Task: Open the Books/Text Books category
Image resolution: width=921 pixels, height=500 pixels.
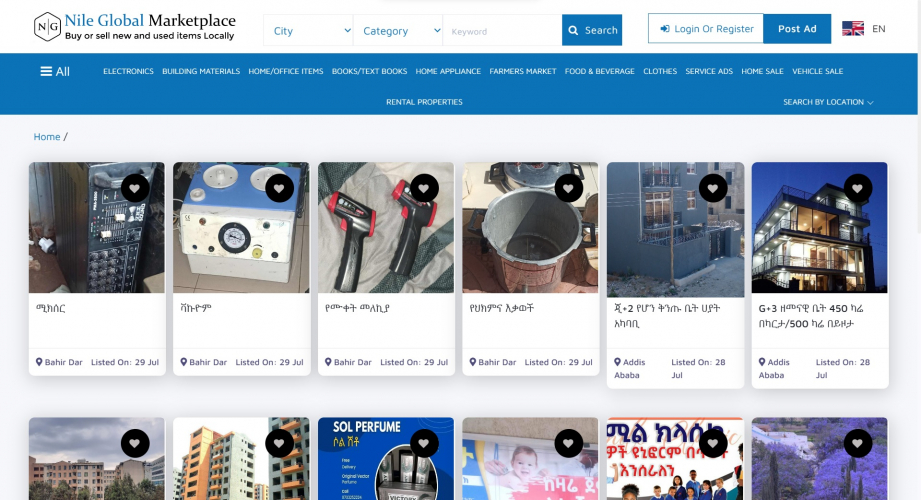Action: pyautogui.click(x=369, y=71)
